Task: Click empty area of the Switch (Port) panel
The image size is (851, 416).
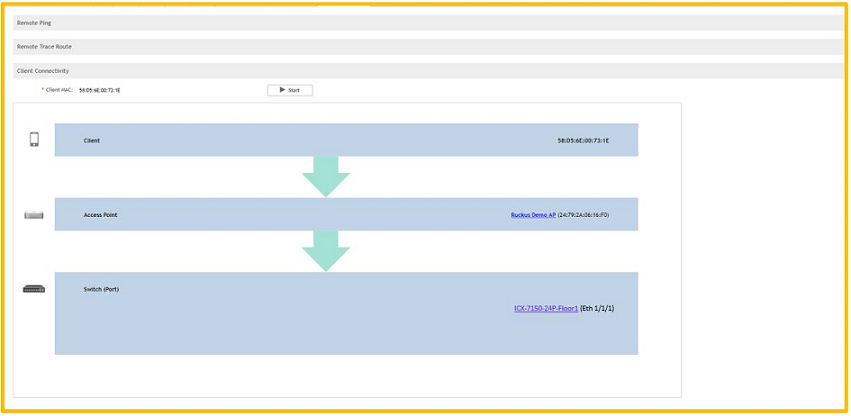Action: [300, 325]
